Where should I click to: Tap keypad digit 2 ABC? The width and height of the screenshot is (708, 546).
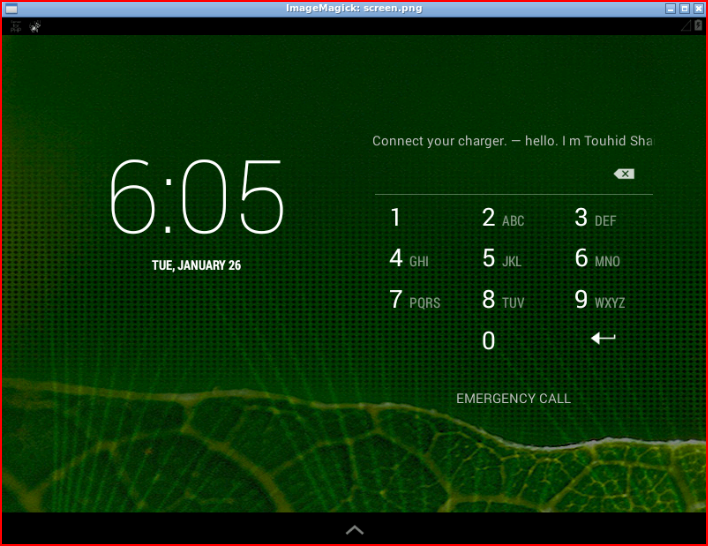click(x=503, y=218)
